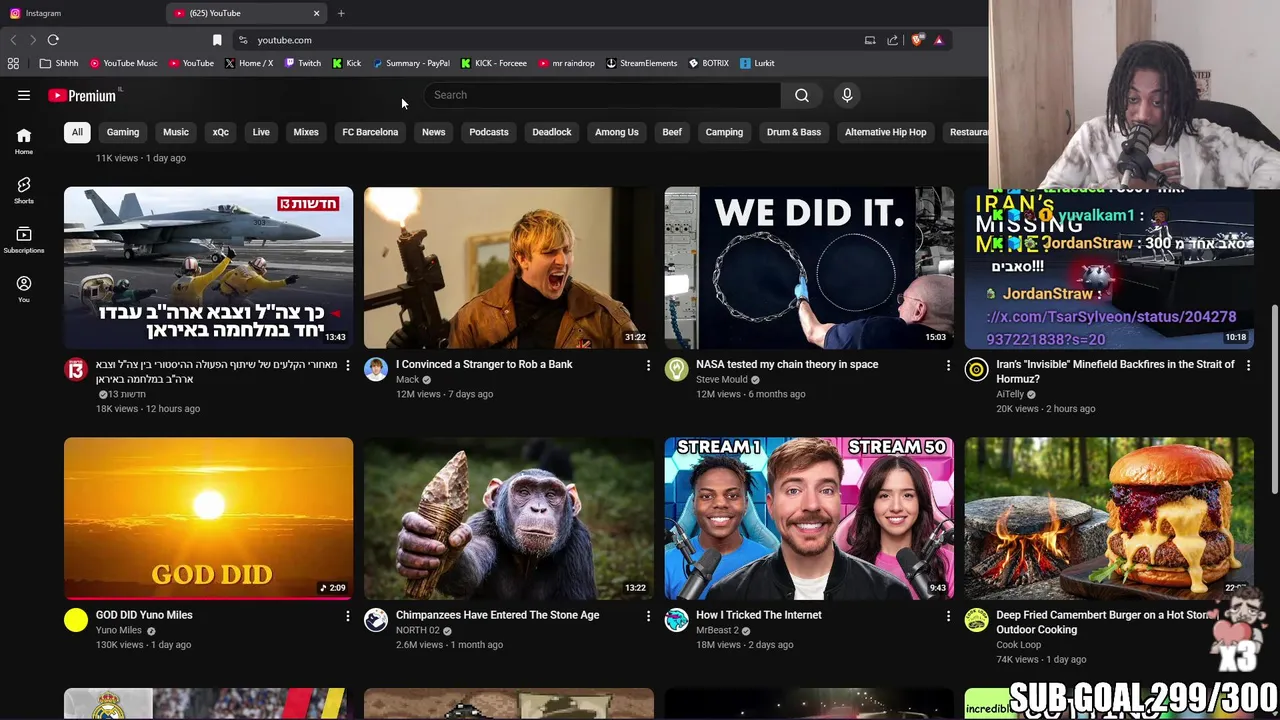Image resolution: width=1280 pixels, height=720 pixels.
Task: Select the Podcasts filter chip
Action: [489, 132]
